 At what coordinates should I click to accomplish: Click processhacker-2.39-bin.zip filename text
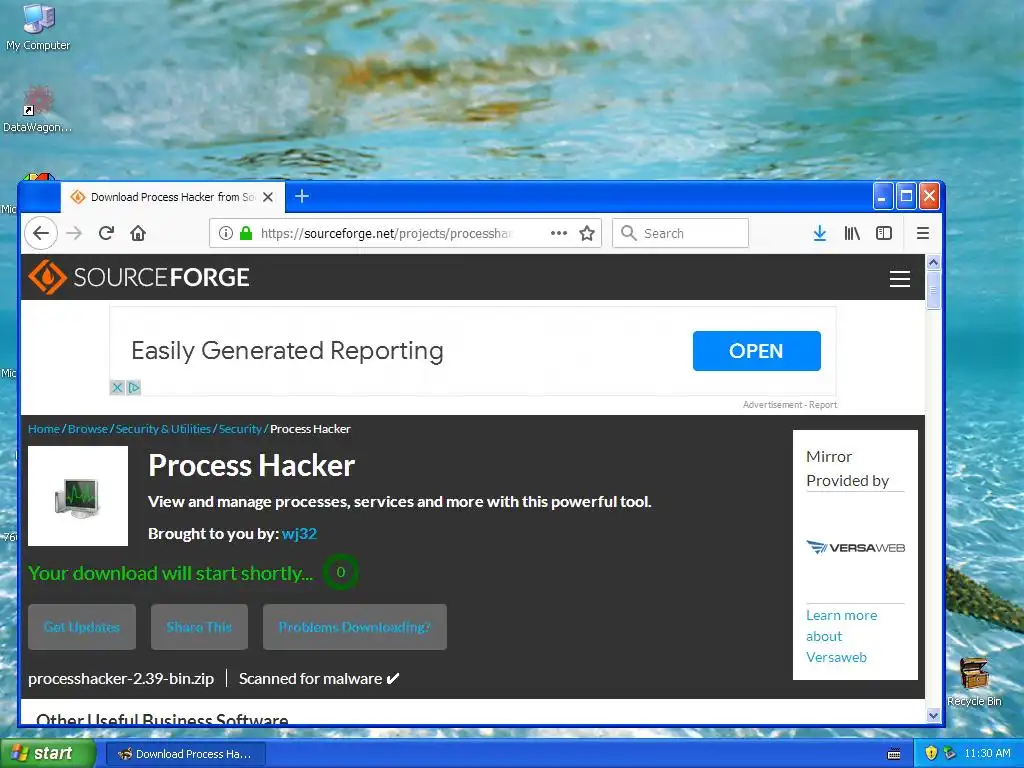[x=121, y=679]
